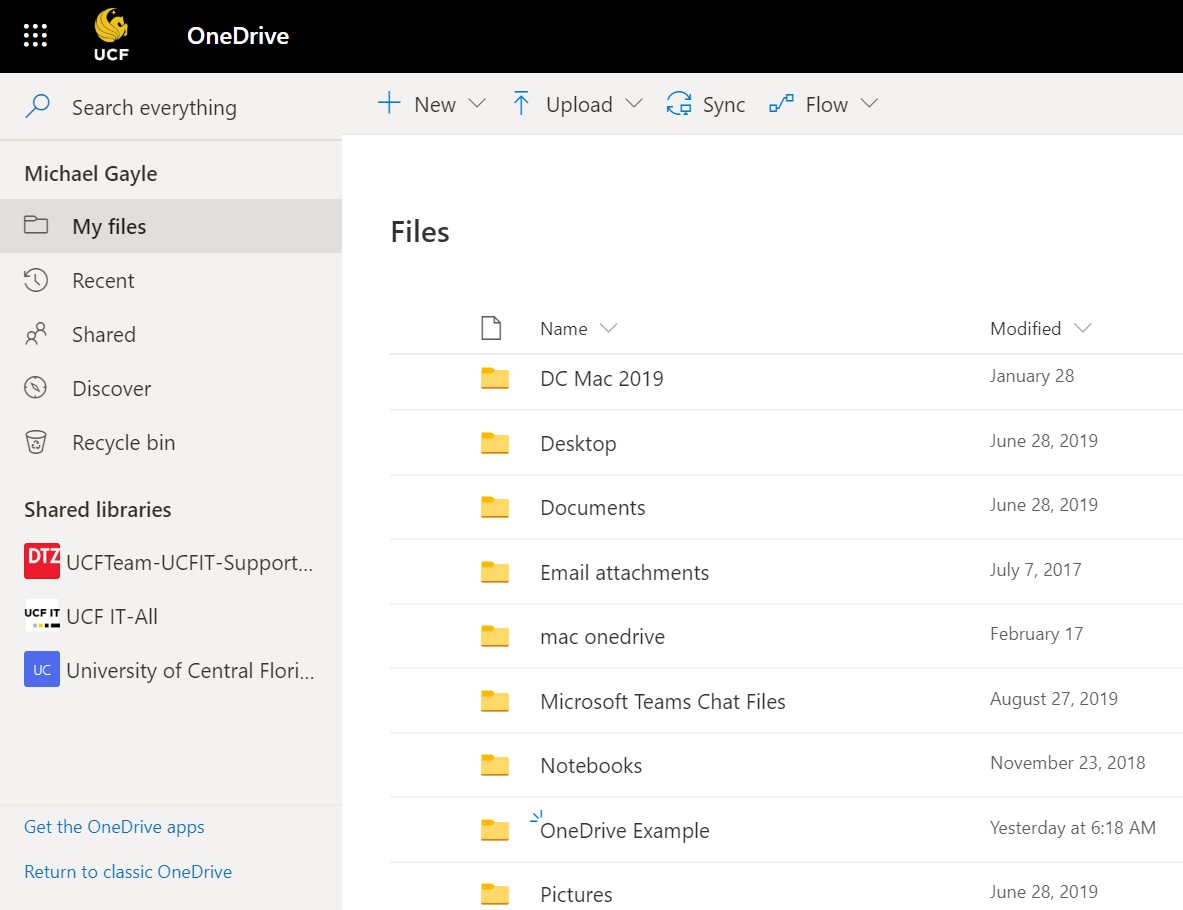The width and height of the screenshot is (1183, 910).
Task: Click Get the OneDrive apps link
Action: coord(114,827)
